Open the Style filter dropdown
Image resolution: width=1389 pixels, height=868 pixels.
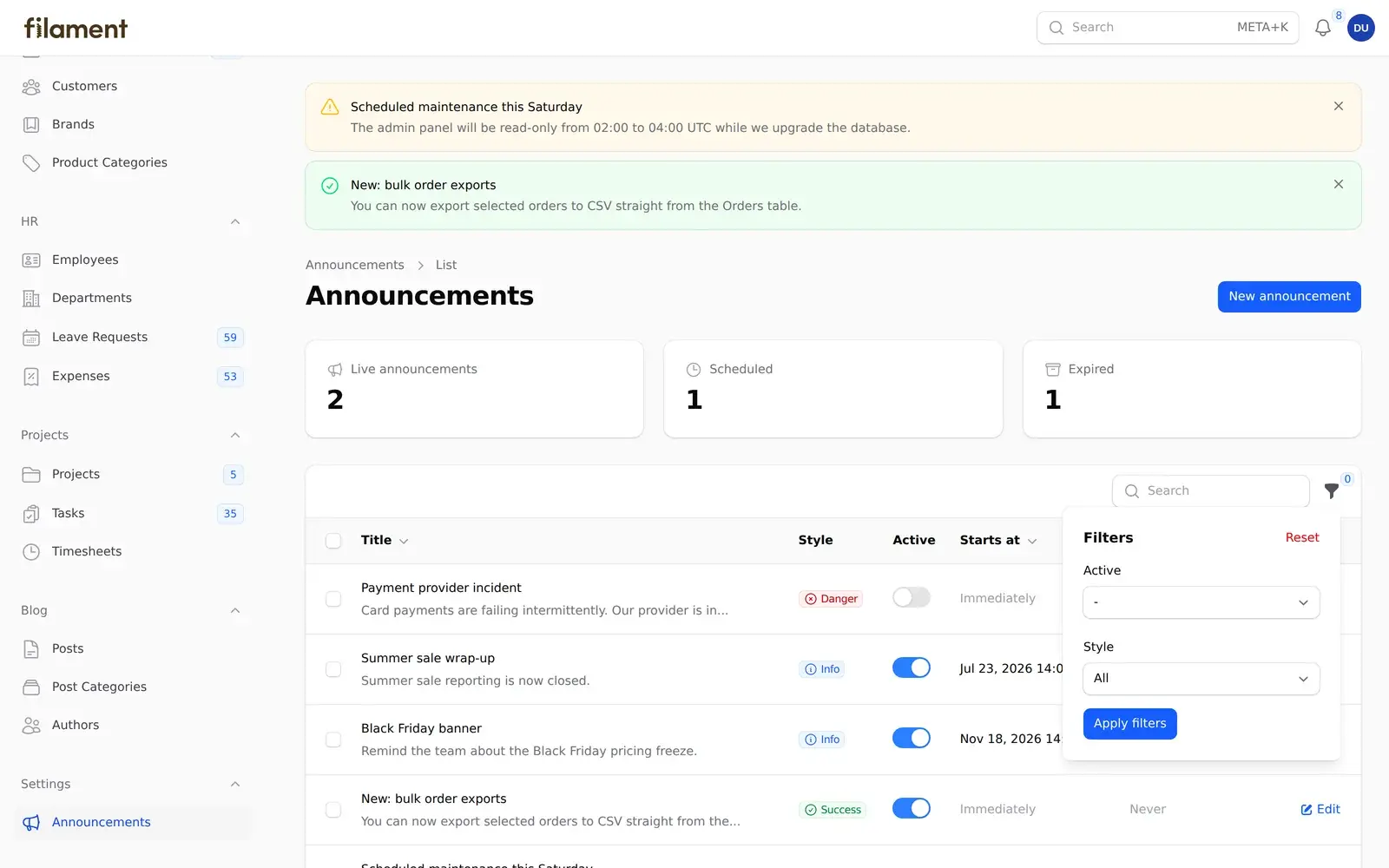[x=1201, y=679]
